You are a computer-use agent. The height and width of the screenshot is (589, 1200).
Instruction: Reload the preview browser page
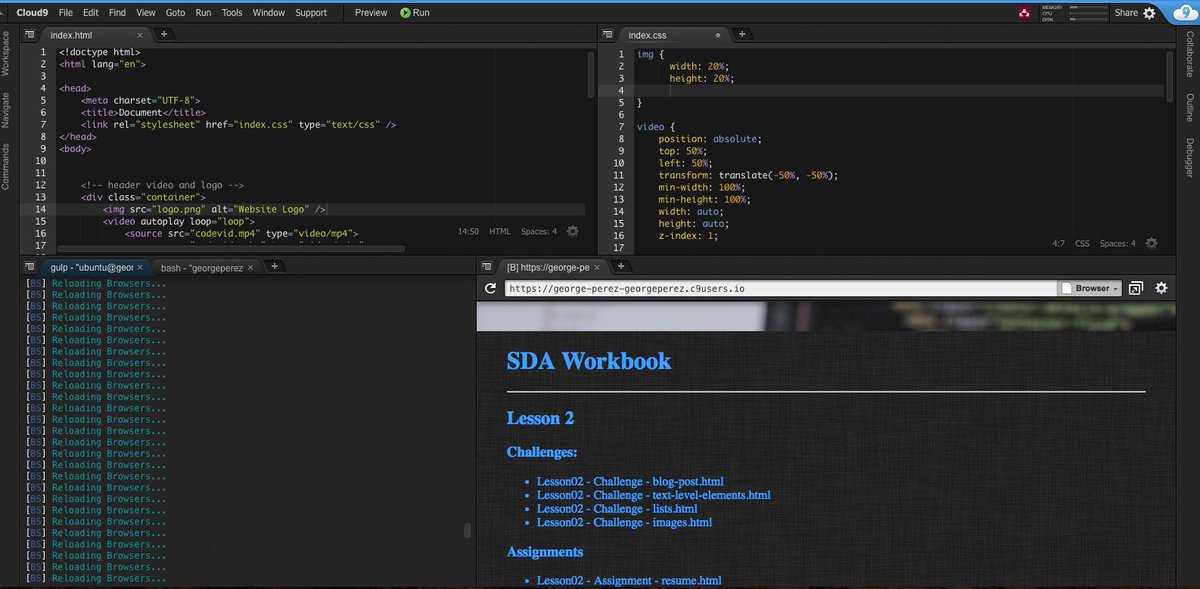tap(490, 288)
